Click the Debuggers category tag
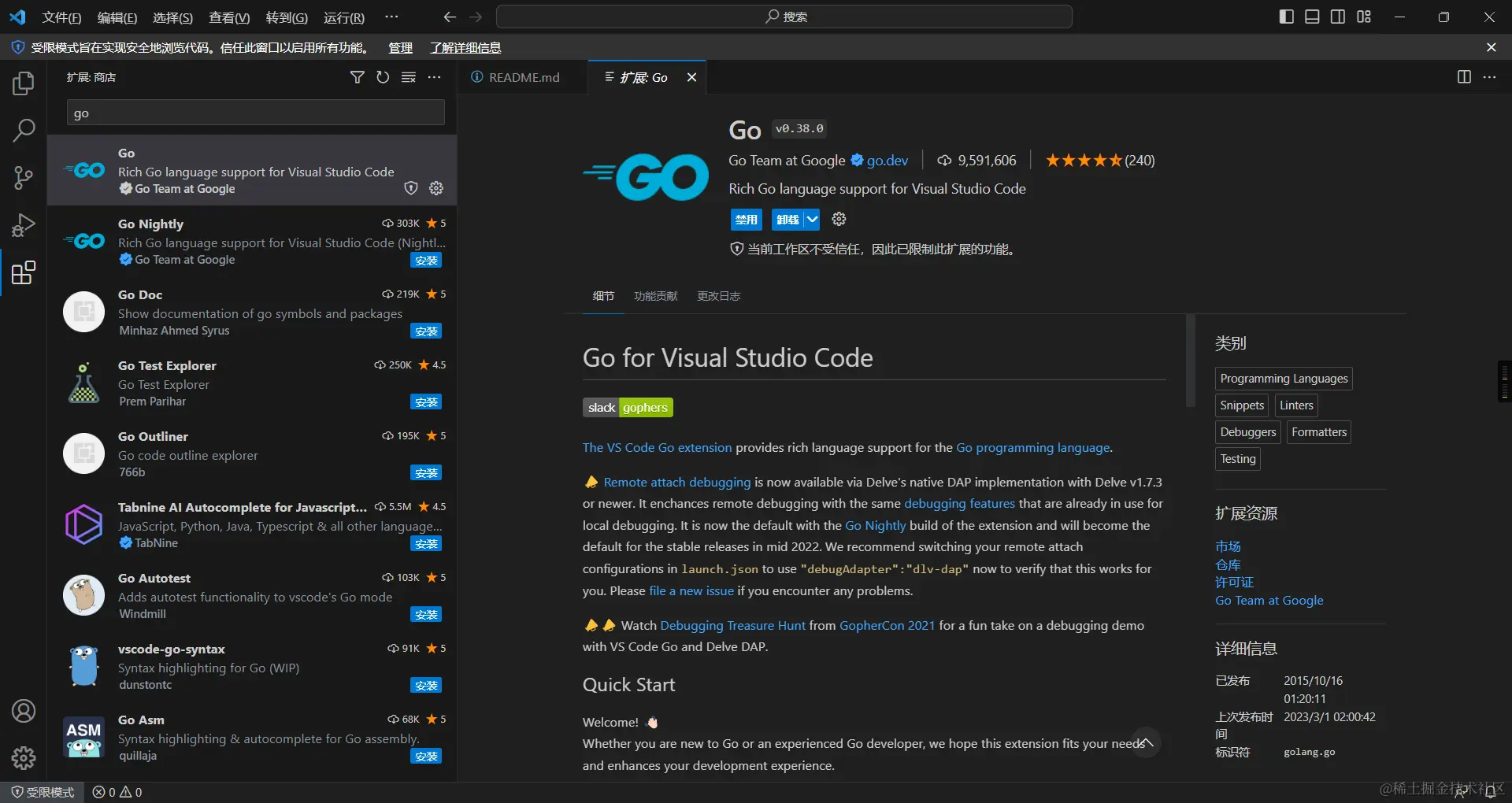 pyautogui.click(x=1248, y=432)
